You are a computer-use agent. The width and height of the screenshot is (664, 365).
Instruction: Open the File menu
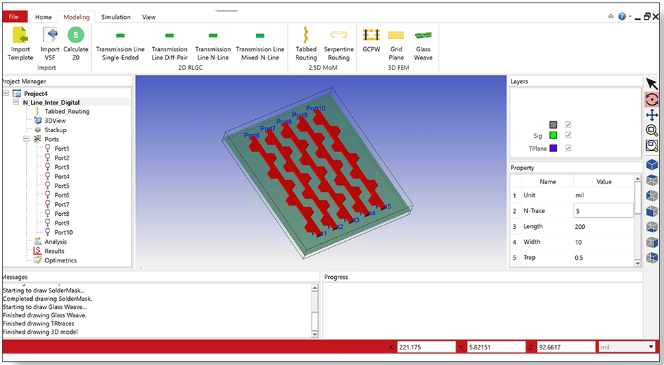tap(15, 17)
